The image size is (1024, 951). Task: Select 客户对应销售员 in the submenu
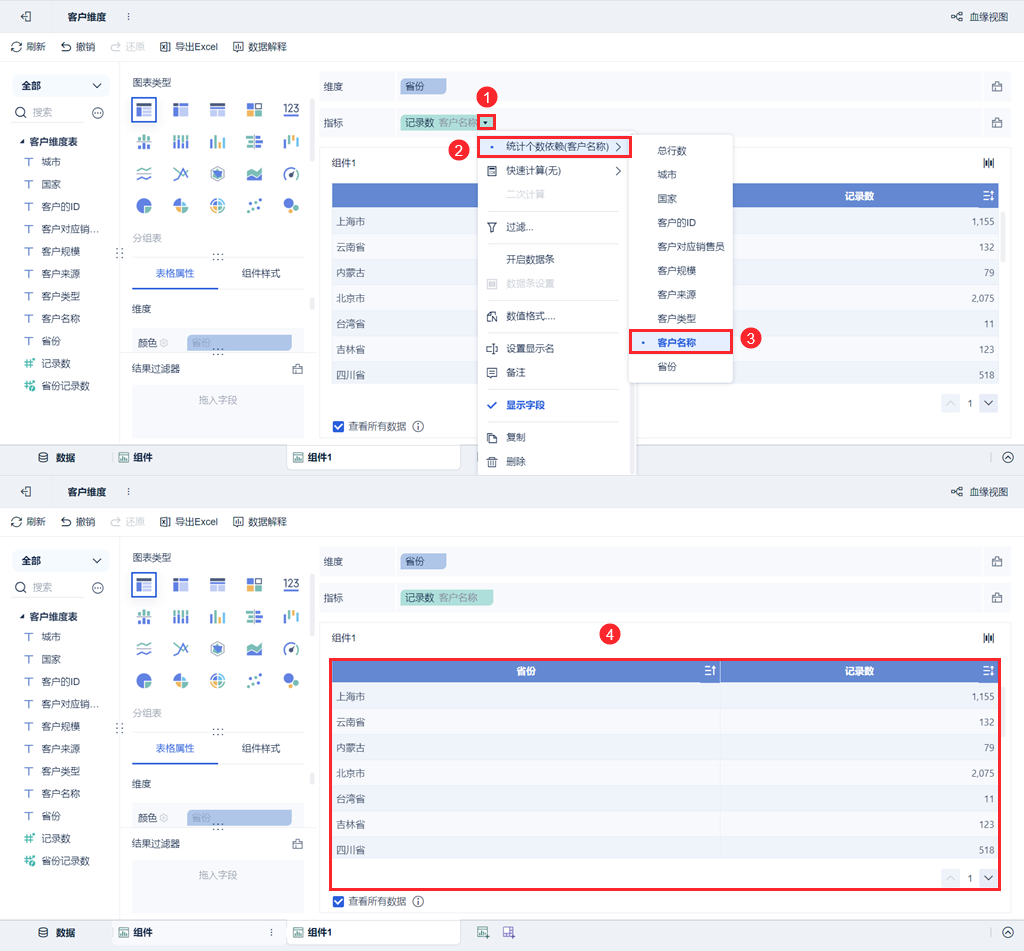click(691, 247)
